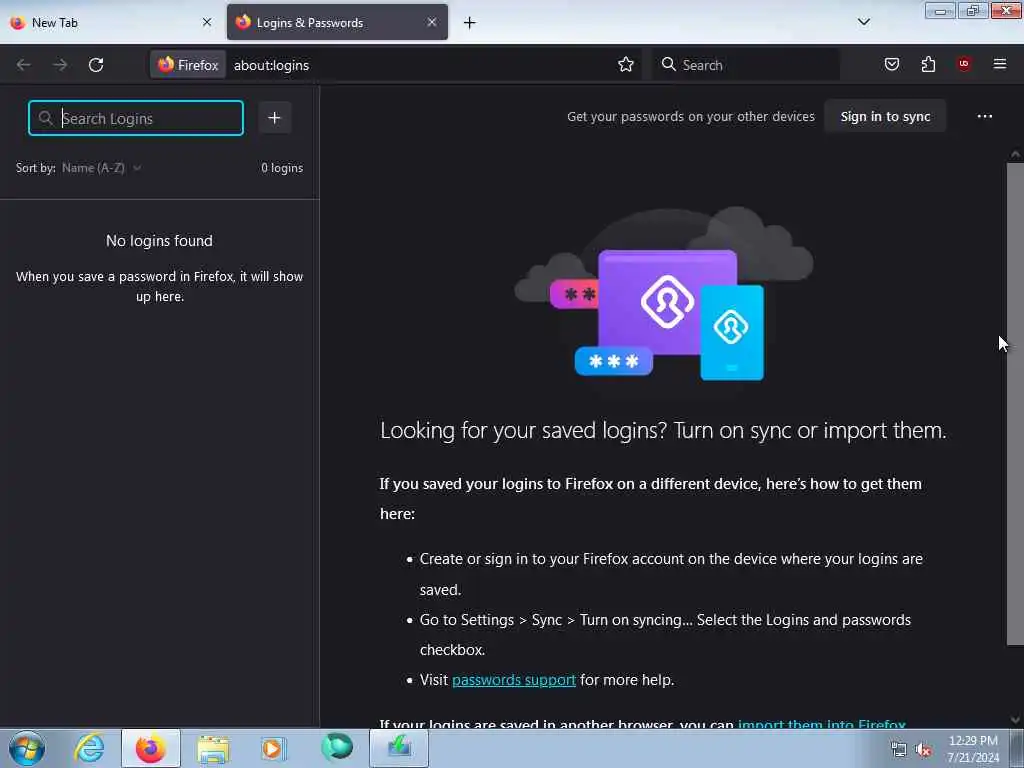Open the Save to Pocket icon
The height and width of the screenshot is (768, 1024).
pos(891,64)
